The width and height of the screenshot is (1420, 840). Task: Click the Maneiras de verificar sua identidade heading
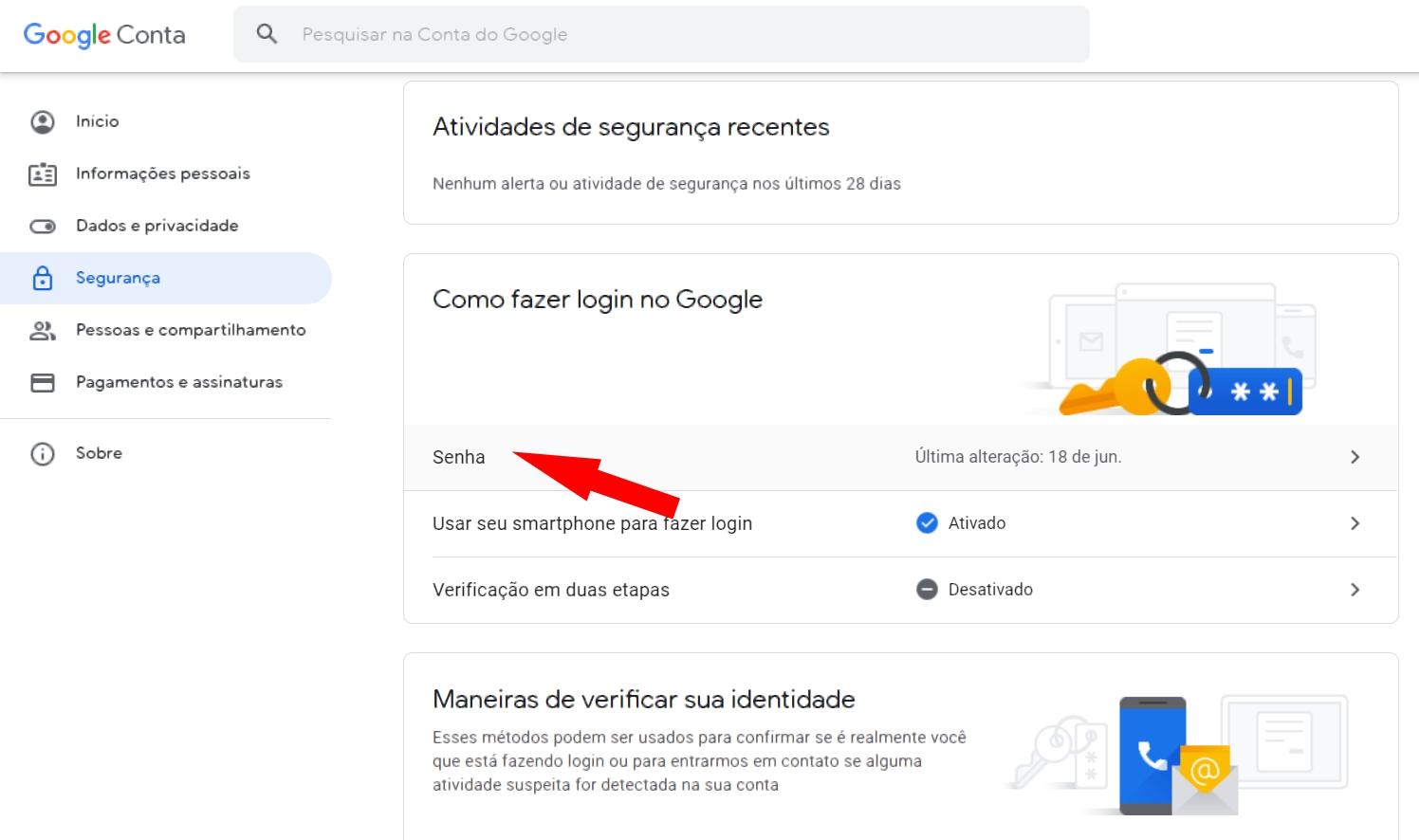[x=644, y=700]
